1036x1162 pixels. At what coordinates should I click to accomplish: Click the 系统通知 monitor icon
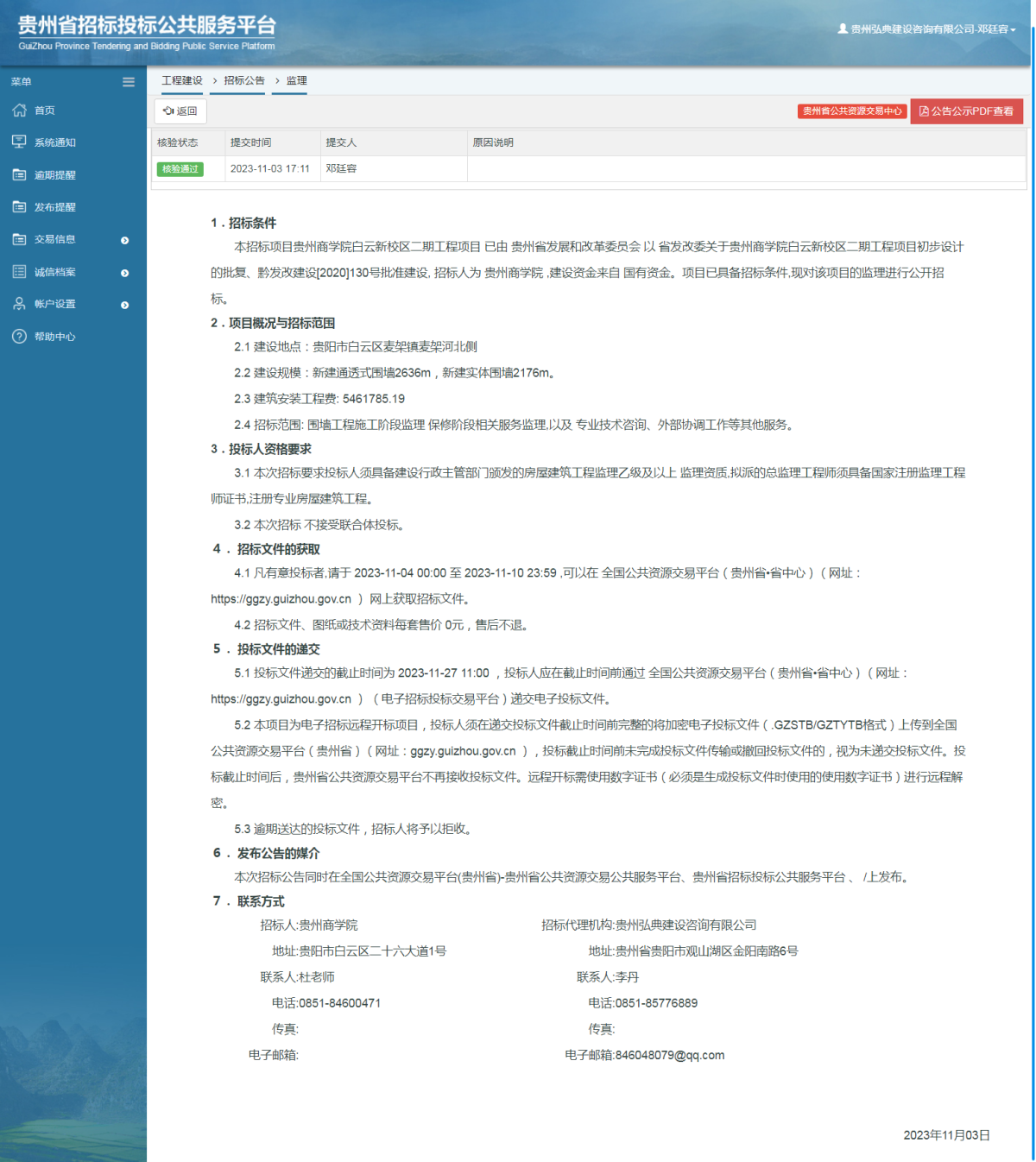pos(19,142)
